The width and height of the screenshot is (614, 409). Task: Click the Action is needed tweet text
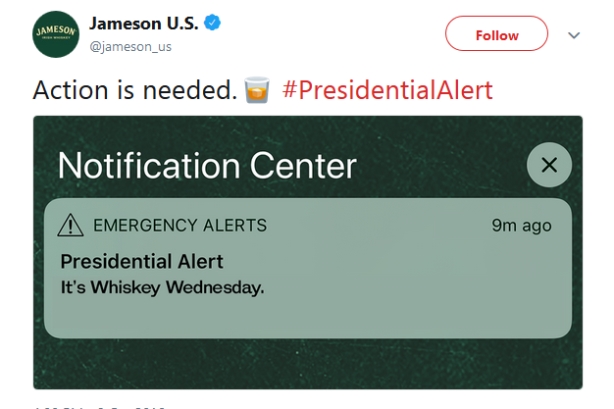point(135,90)
